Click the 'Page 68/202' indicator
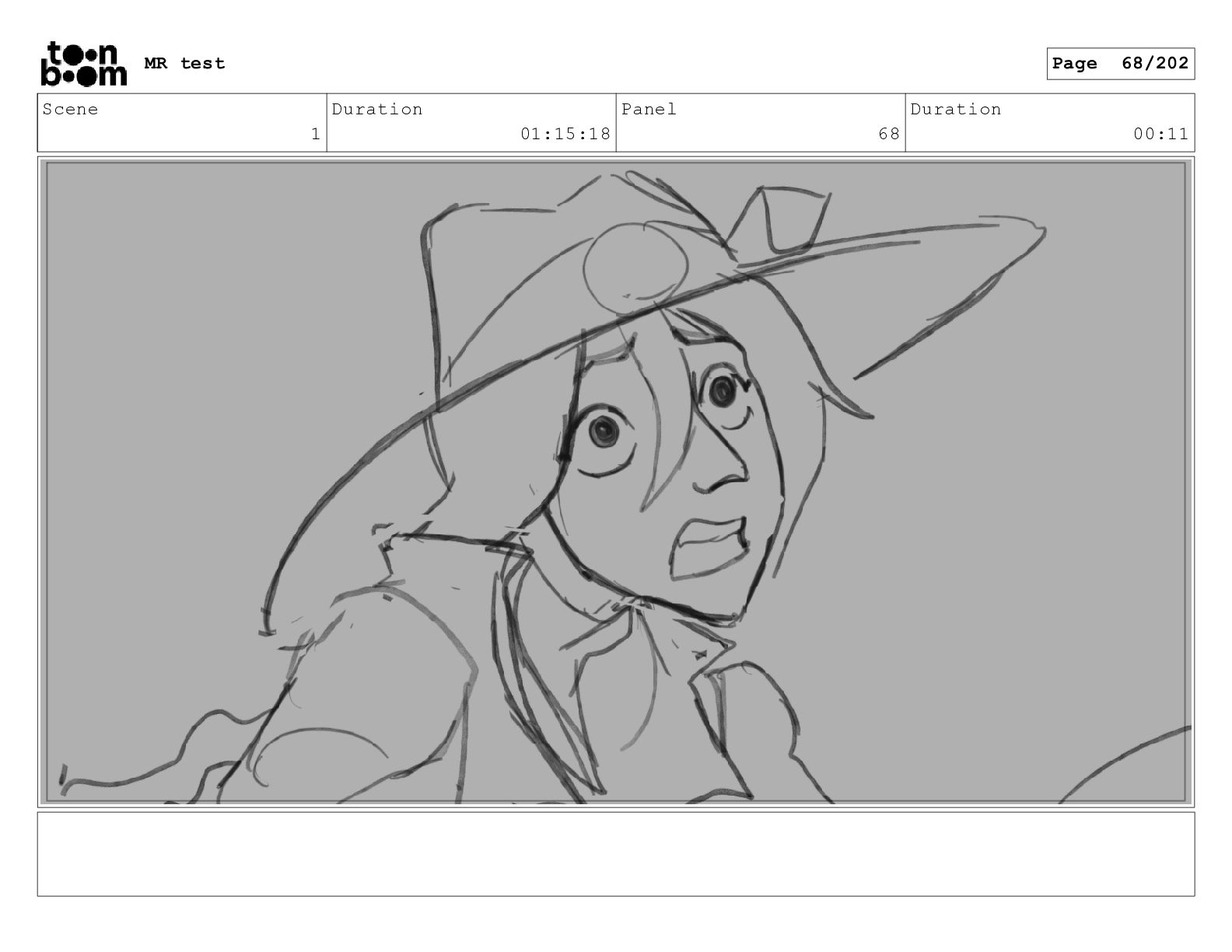This screenshot has width=1232, height=952. (x=1120, y=64)
